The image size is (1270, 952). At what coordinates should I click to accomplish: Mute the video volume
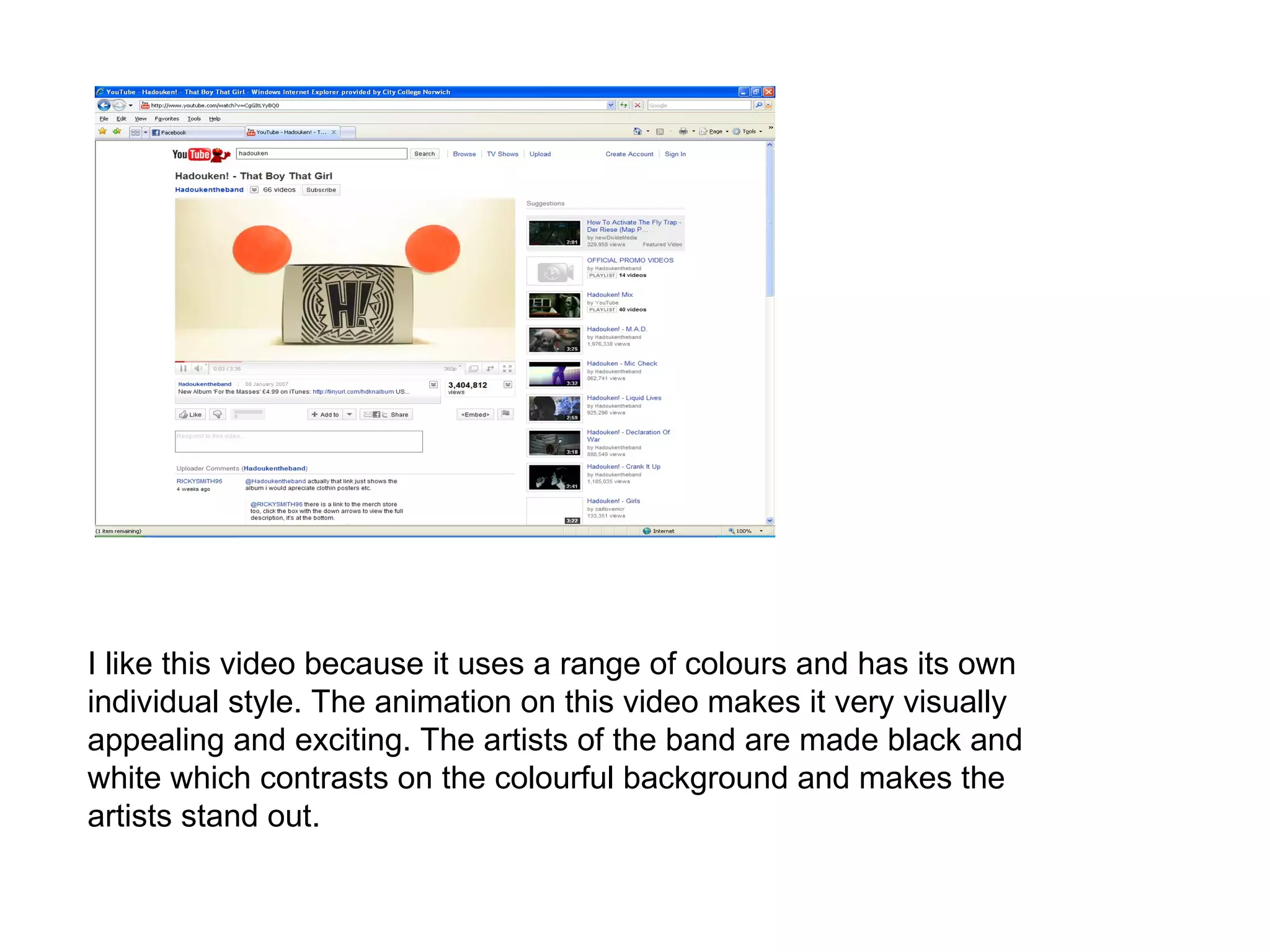[198, 368]
